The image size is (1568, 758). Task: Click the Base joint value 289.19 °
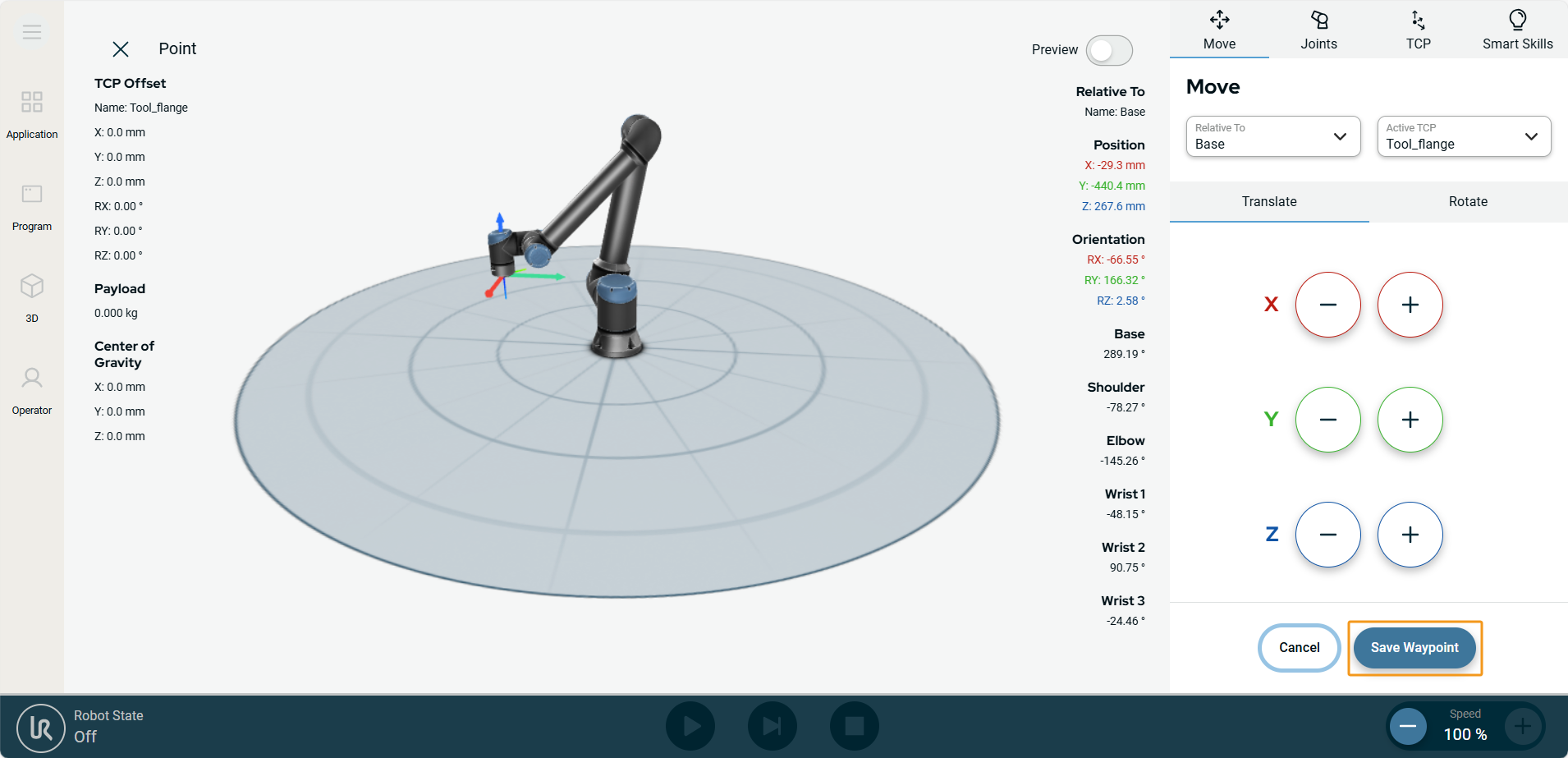(1124, 354)
